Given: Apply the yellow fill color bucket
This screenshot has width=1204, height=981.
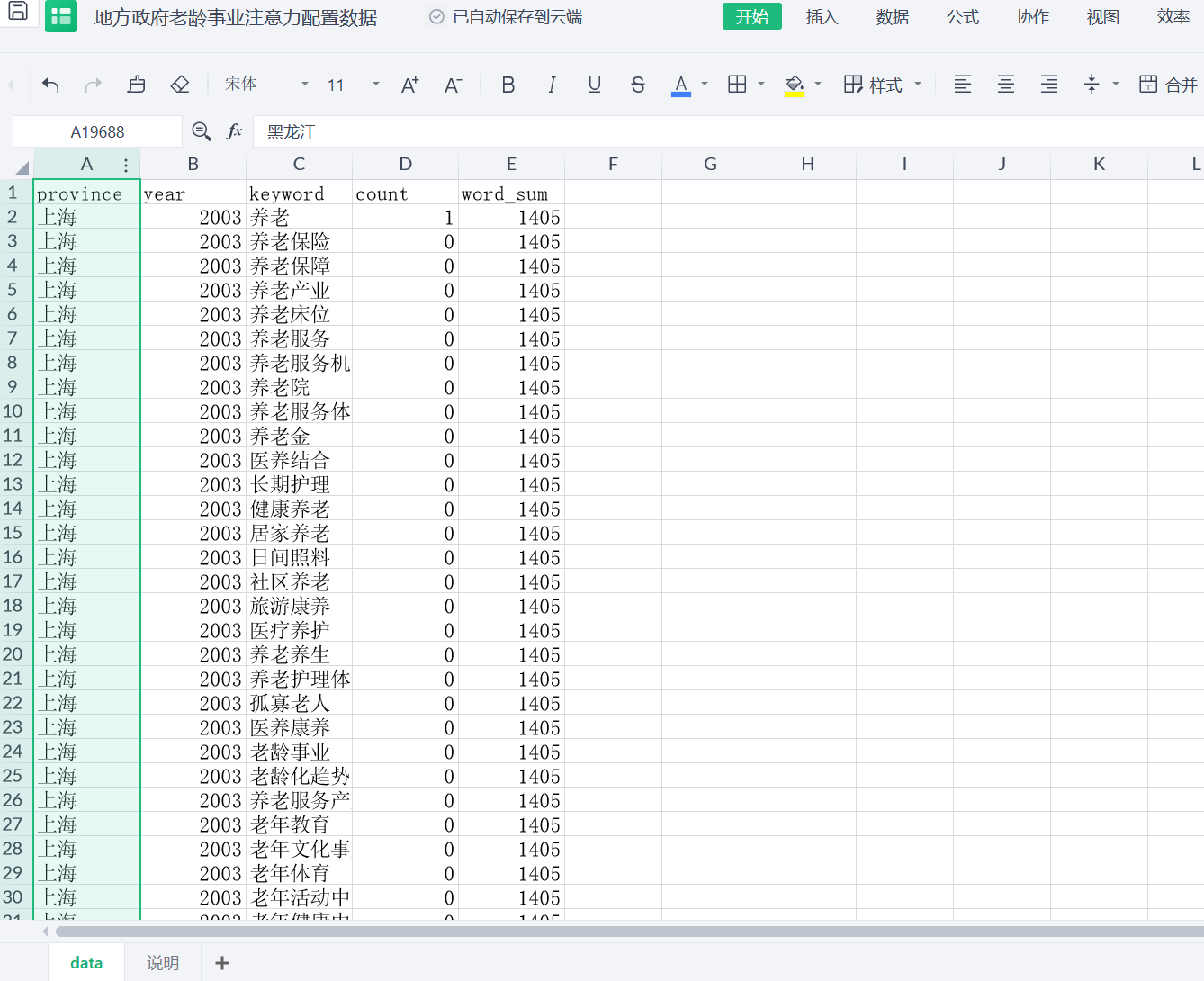Looking at the screenshot, I should point(794,85).
